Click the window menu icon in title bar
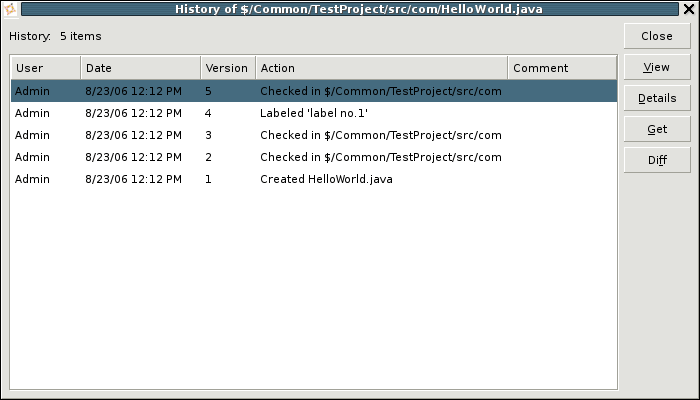The width and height of the screenshot is (700, 400). [10, 9]
